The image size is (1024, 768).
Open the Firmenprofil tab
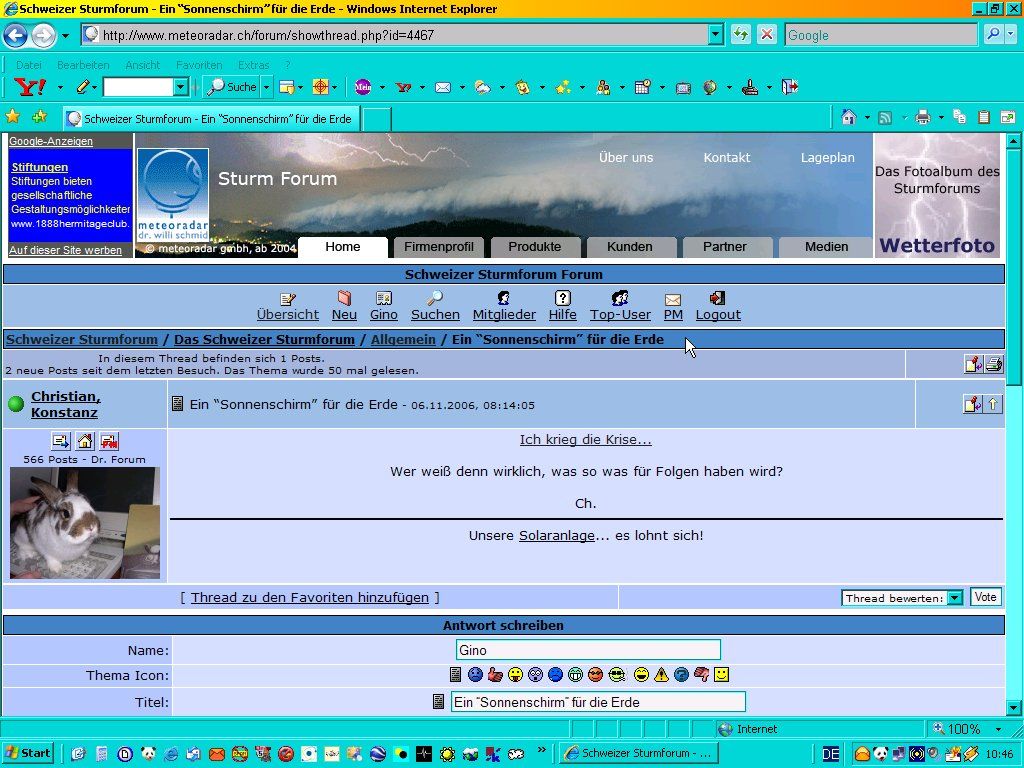coord(439,247)
